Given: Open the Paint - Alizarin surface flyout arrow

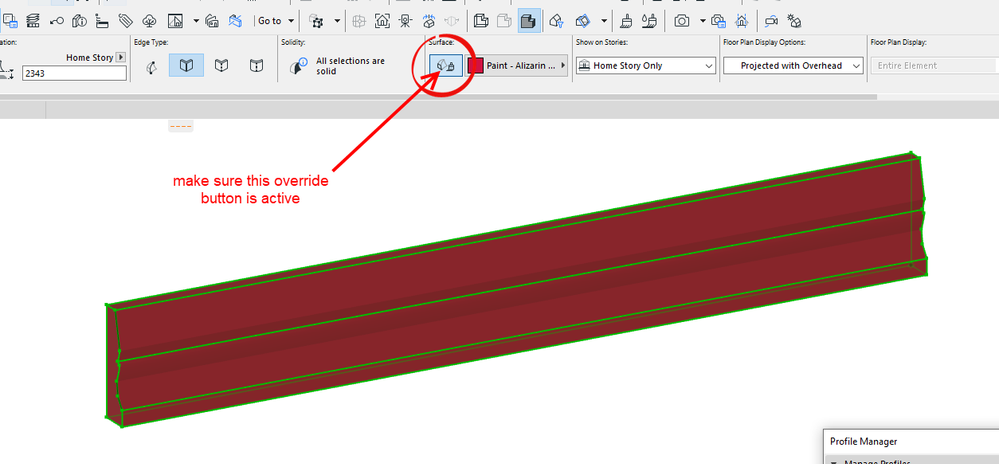Looking at the screenshot, I should [563, 66].
